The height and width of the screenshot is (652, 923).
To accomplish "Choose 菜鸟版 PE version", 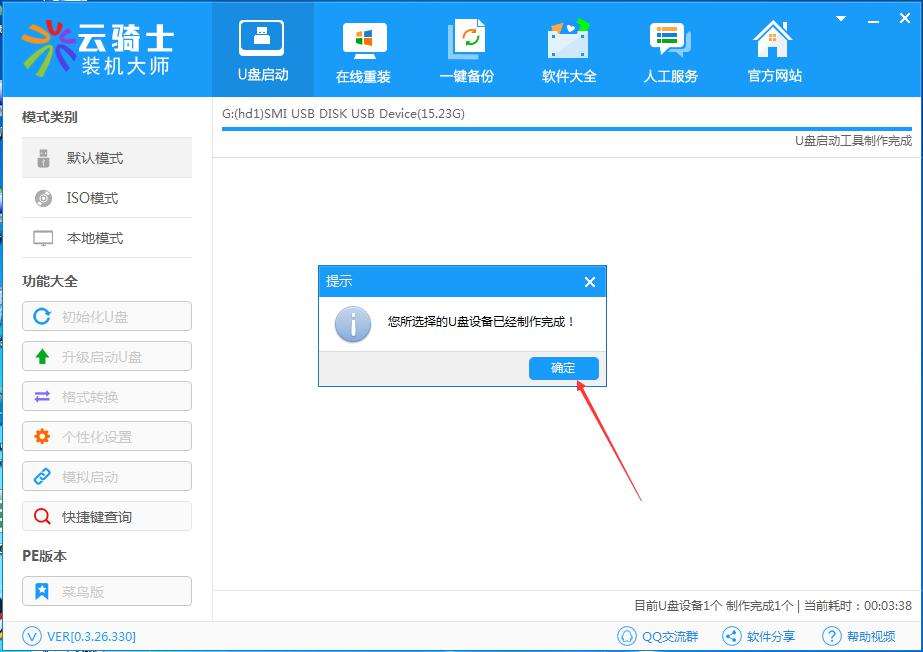I will tap(106, 591).
